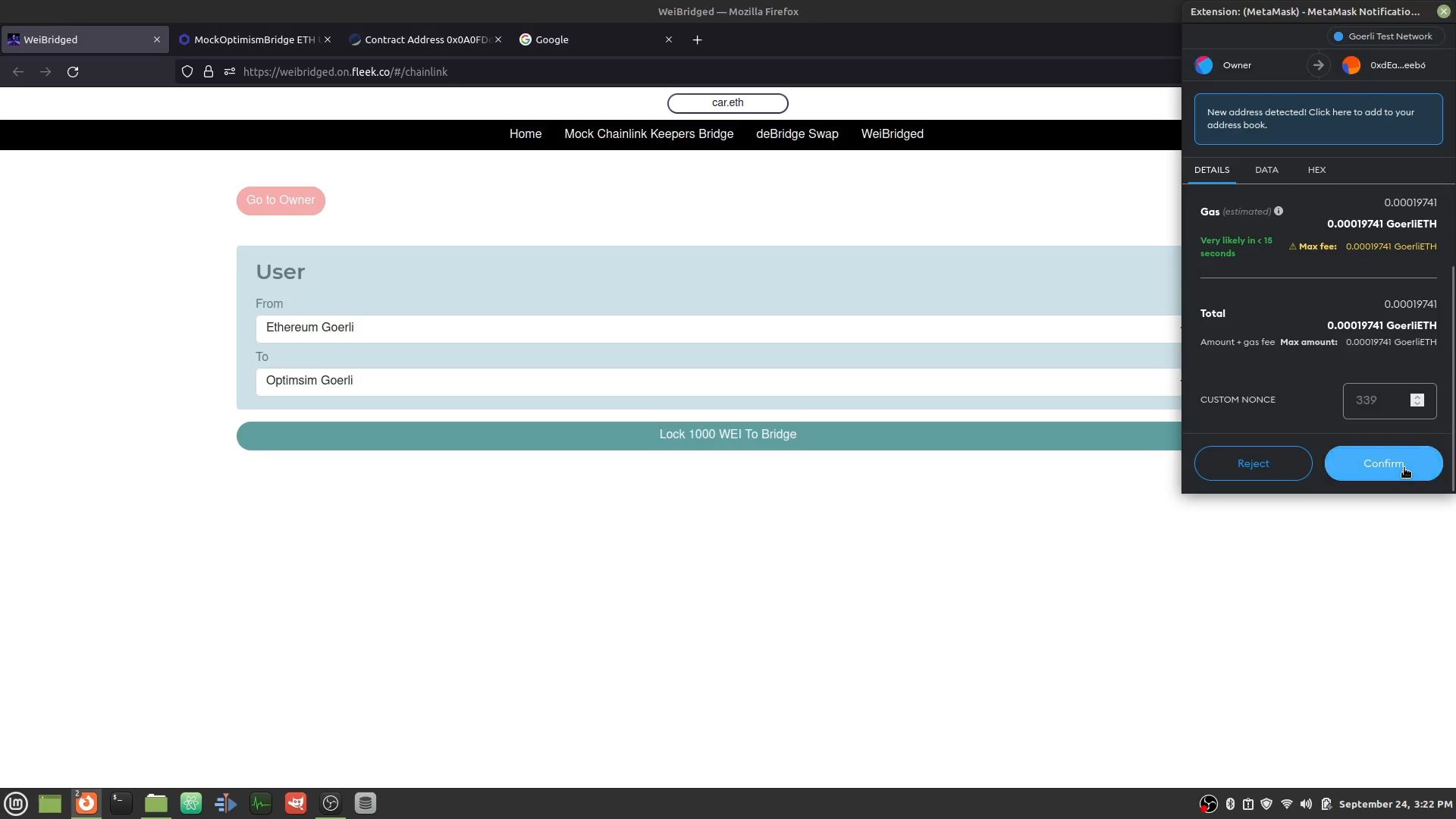This screenshot has width=1456, height=819.
Task: Click the Owner address arrow to navigate
Action: pos(1318,65)
